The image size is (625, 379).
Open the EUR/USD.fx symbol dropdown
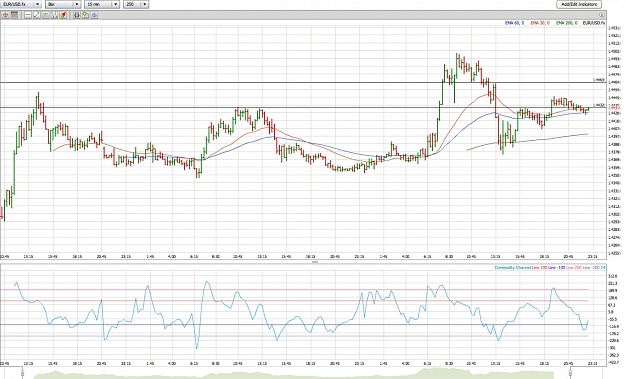(20, 4)
